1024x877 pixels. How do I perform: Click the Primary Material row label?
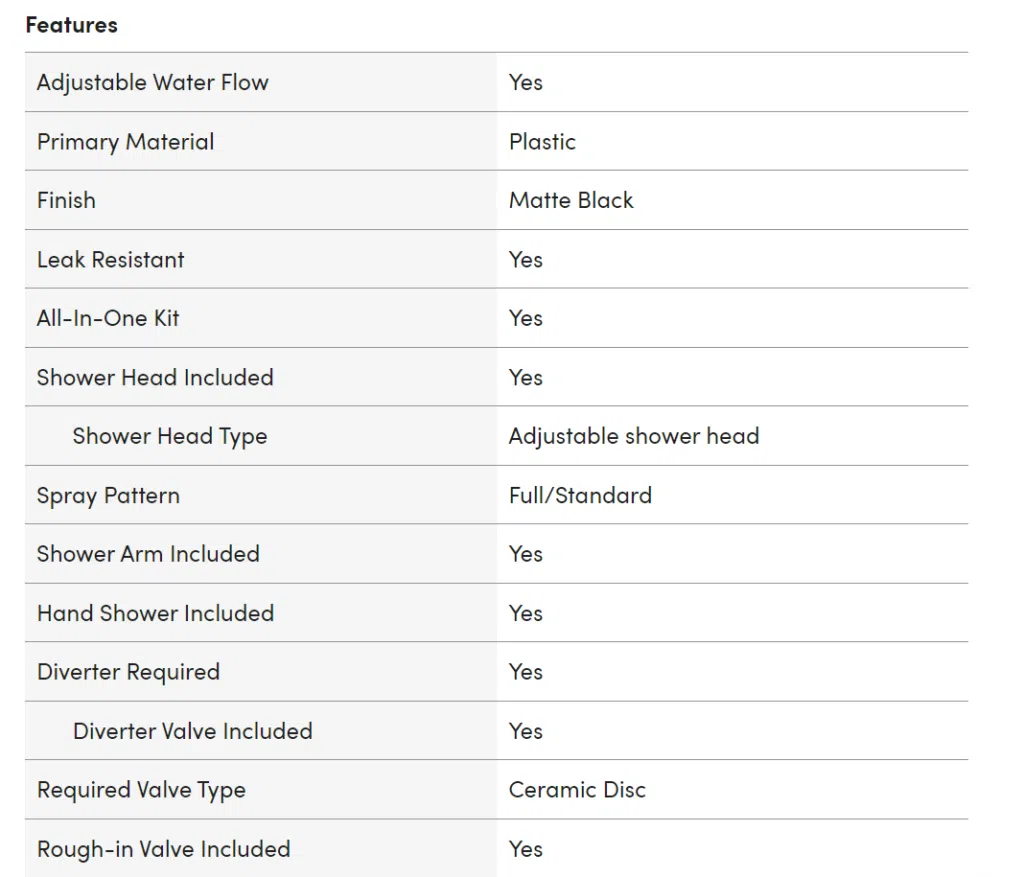(125, 142)
